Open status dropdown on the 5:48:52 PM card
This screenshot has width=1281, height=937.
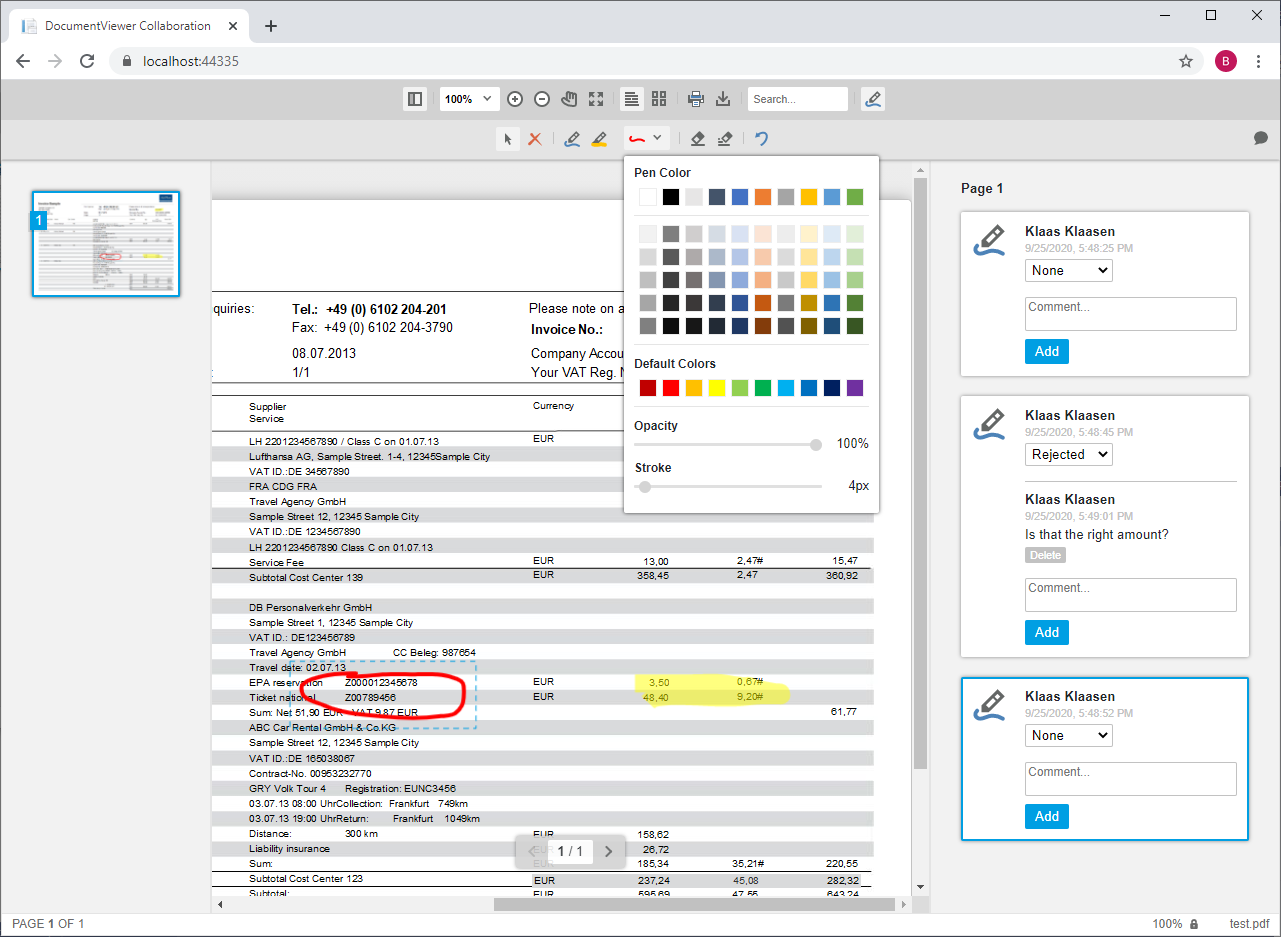point(1069,735)
